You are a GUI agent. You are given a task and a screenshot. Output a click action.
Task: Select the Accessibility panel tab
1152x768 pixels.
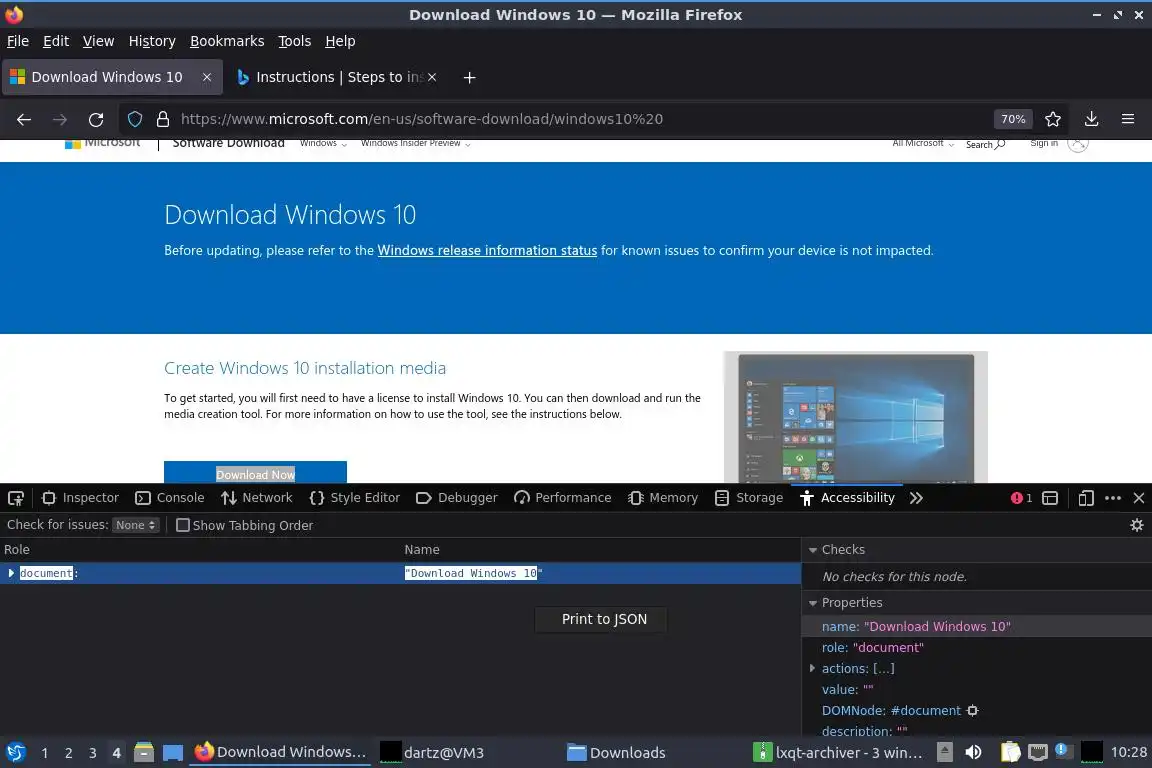[847, 498]
